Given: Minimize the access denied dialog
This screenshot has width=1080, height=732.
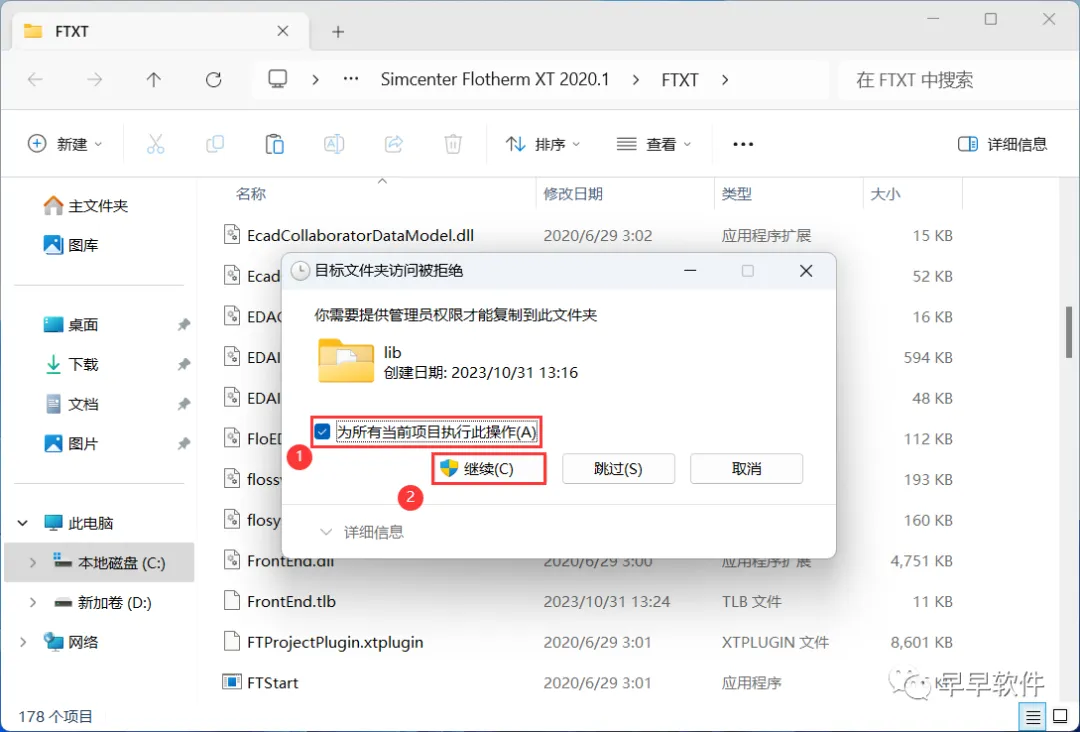Looking at the screenshot, I should tap(690, 271).
